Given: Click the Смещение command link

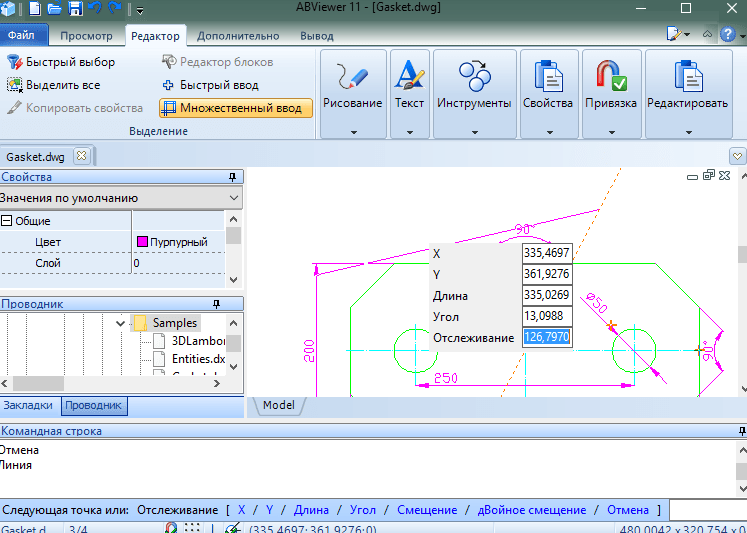Looking at the screenshot, I should (427, 510).
